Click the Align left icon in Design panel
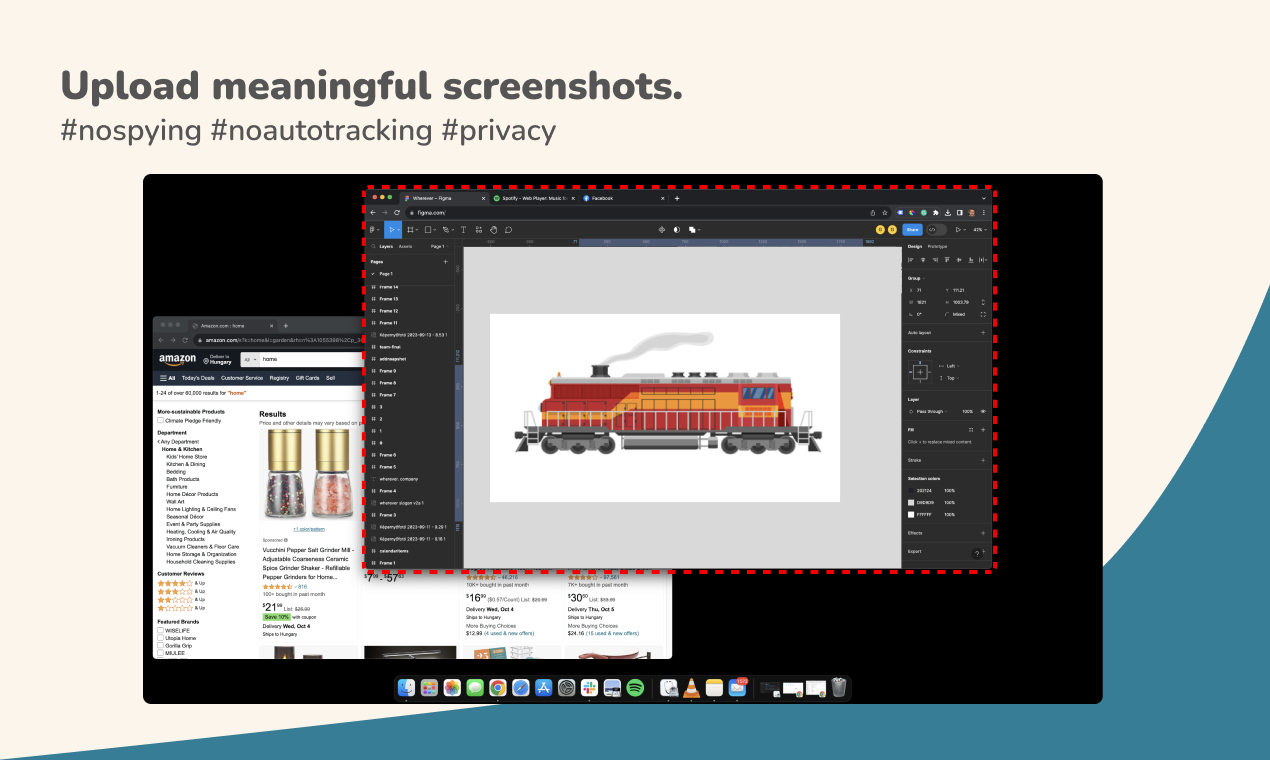The height and width of the screenshot is (760, 1270). (911, 259)
